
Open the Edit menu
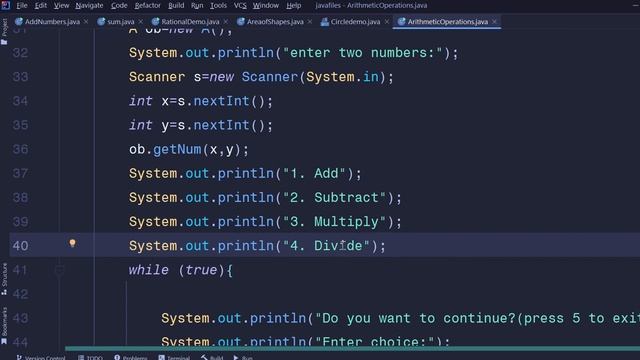[x=40, y=5]
